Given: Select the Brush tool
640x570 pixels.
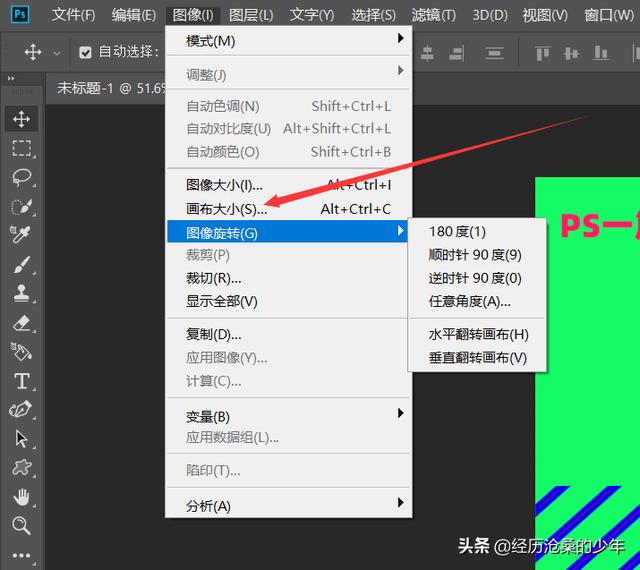Looking at the screenshot, I should pyautogui.click(x=21, y=265).
